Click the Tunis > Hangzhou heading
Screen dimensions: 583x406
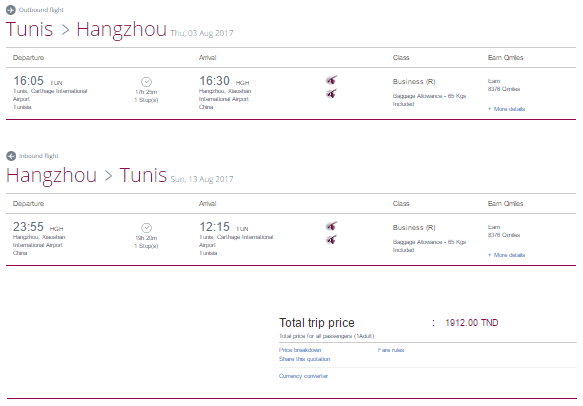86,29
